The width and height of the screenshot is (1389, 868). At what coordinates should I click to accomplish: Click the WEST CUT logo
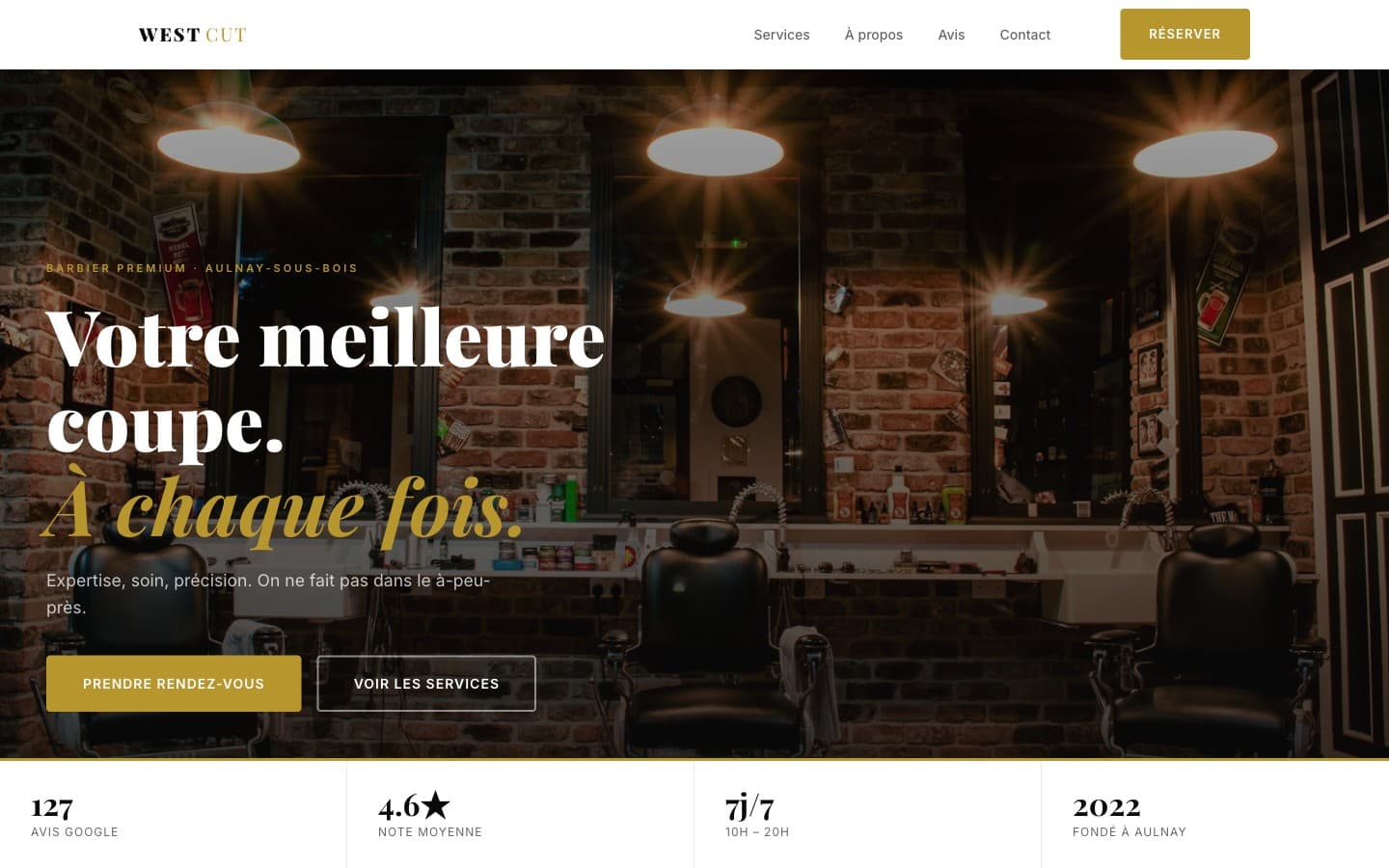tap(193, 35)
